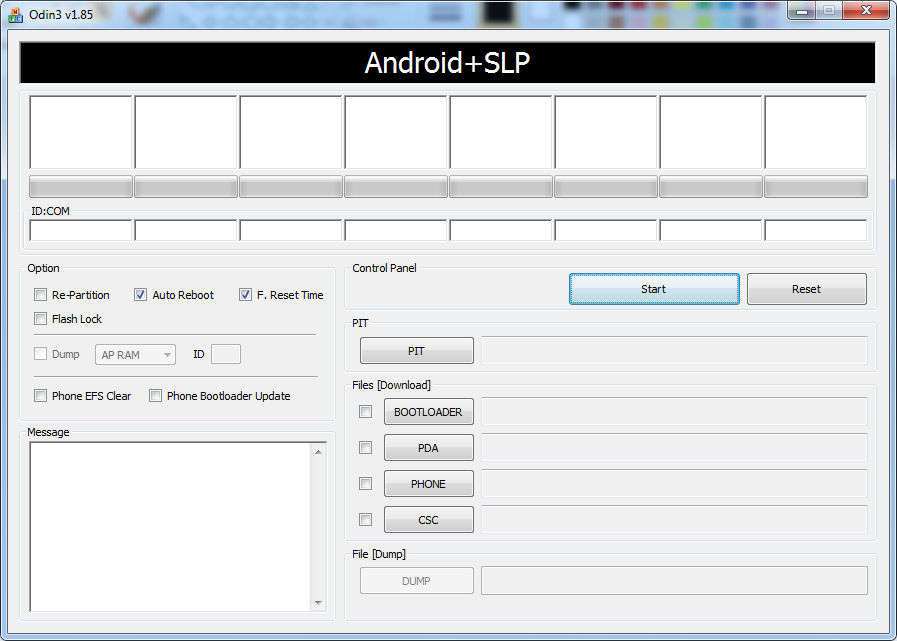Viewport: 897px width, 641px height.
Task: Click the Message scrollbar up arrow
Action: coord(318,452)
